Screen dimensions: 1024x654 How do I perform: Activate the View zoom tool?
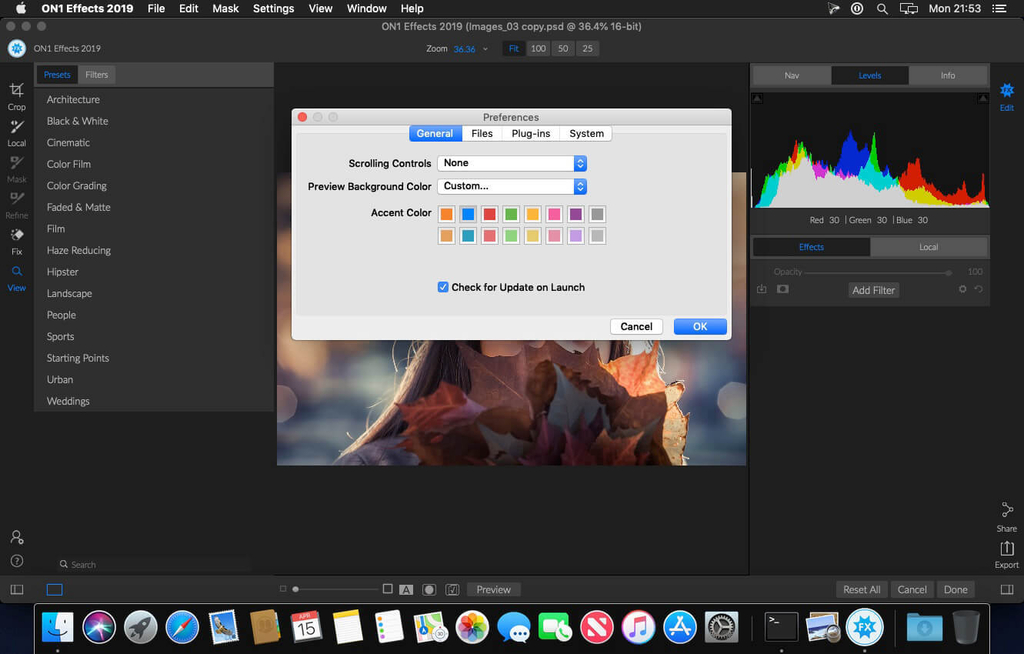click(16, 276)
